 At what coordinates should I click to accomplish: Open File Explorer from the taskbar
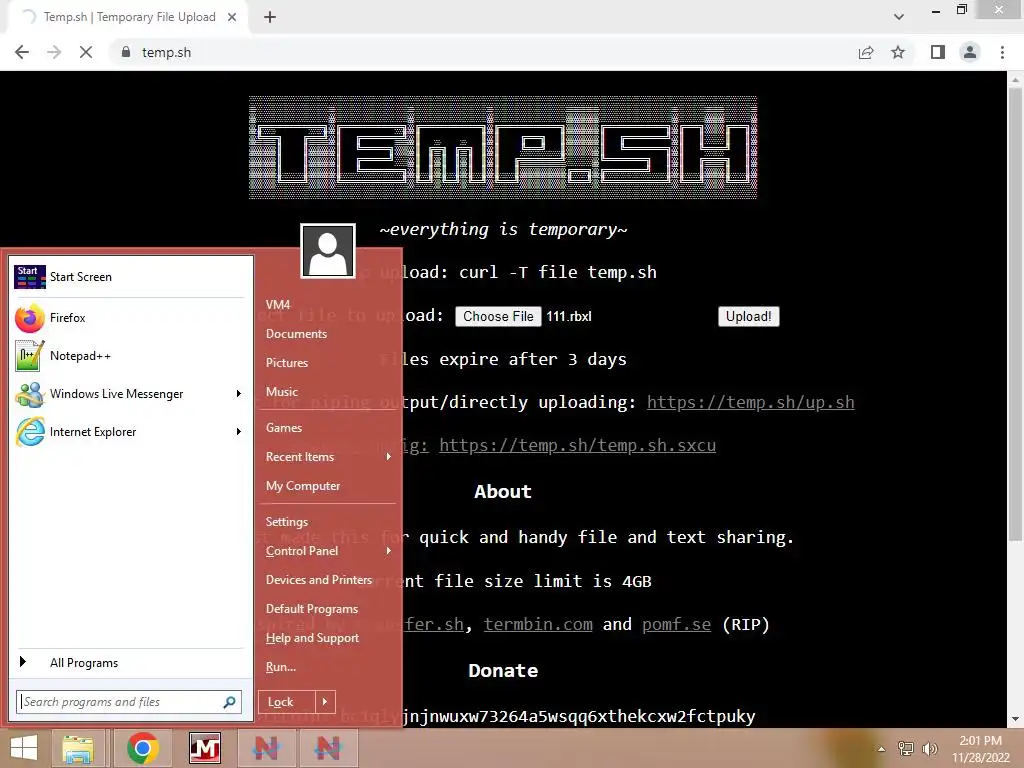[78, 748]
